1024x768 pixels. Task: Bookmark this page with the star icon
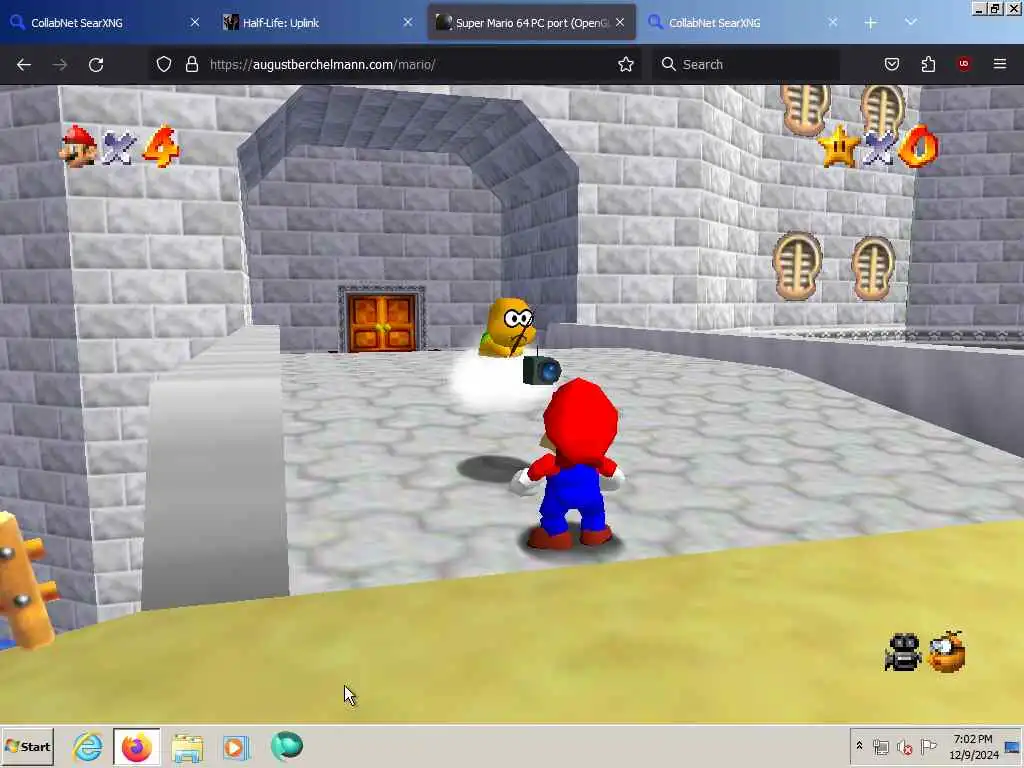pyautogui.click(x=626, y=64)
